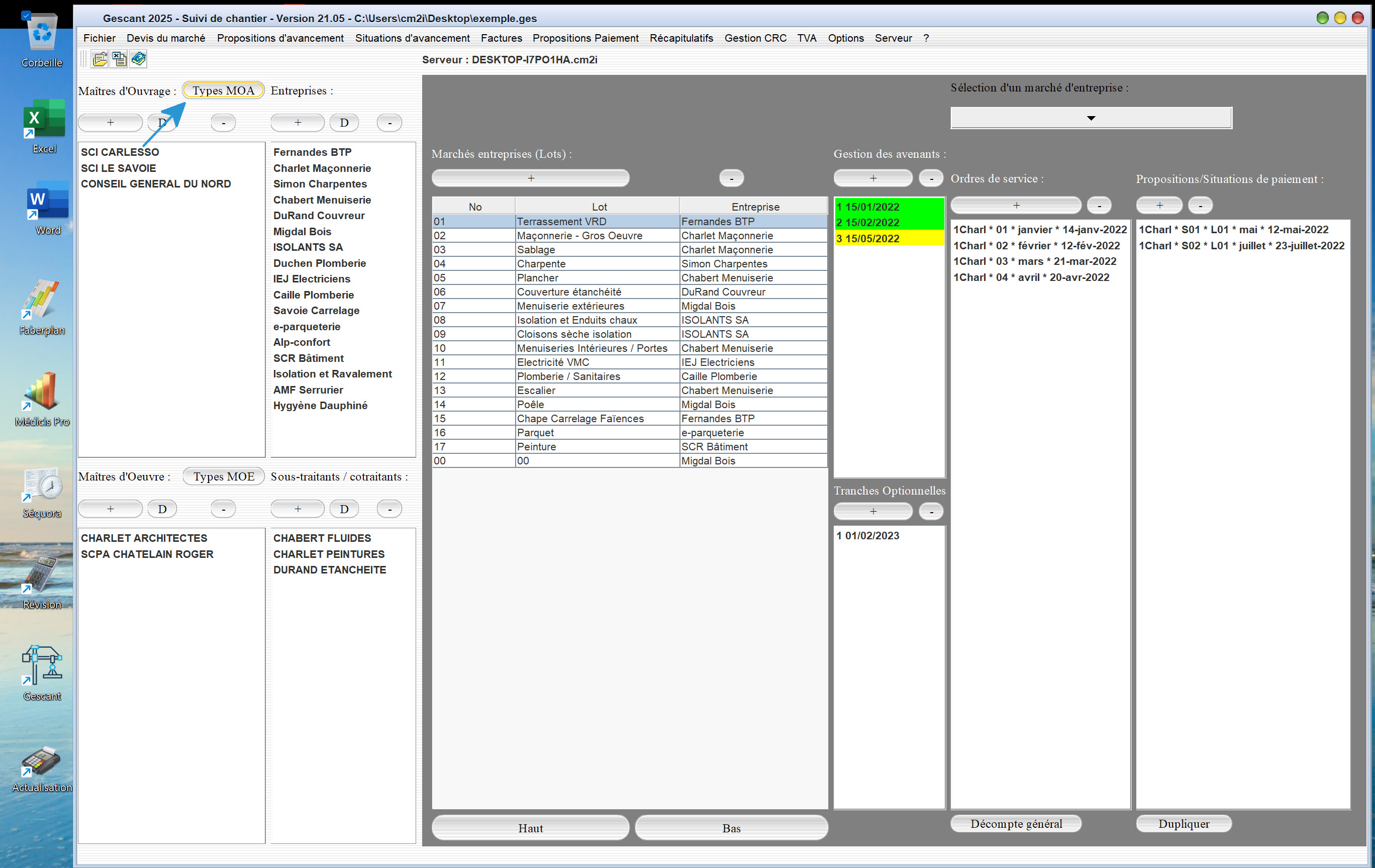1375x868 pixels.
Task: Open the Serveur menu
Action: pos(893,38)
